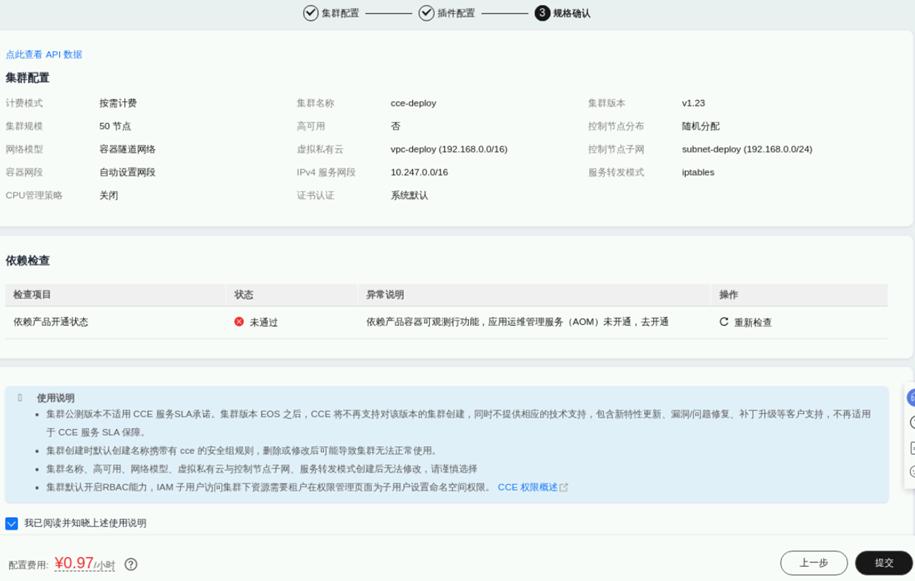The width and height of the screenshot is (915, 581).
Task: Open the question mark help icon beside price
Action: click(x=131, y=564)
